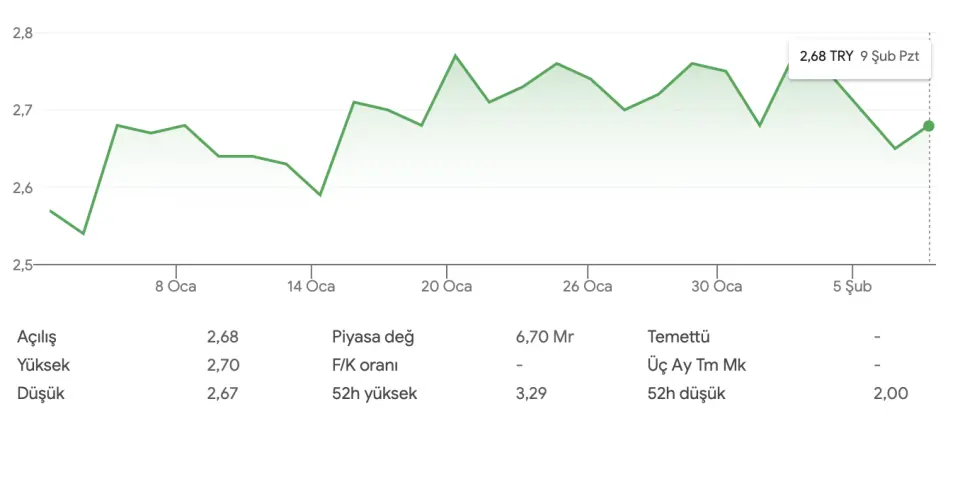The width and height of the screenshot is (960, 491).
Task: Click the 20 Oca axis date
Action: (446, 287)
